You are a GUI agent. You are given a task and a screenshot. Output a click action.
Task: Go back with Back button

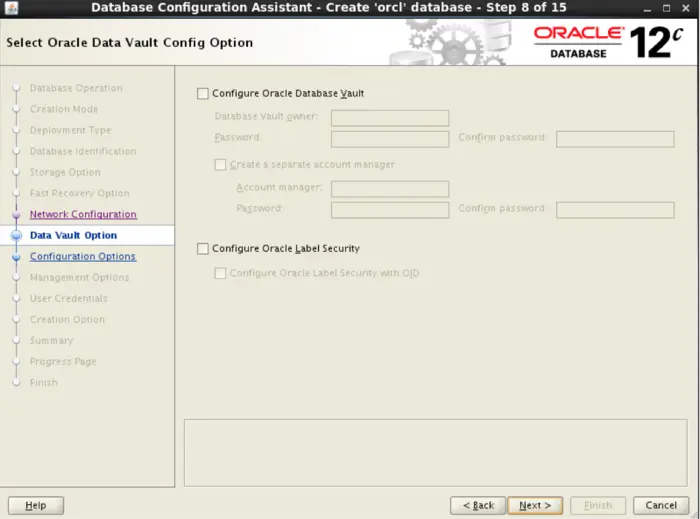pos(478,505)
